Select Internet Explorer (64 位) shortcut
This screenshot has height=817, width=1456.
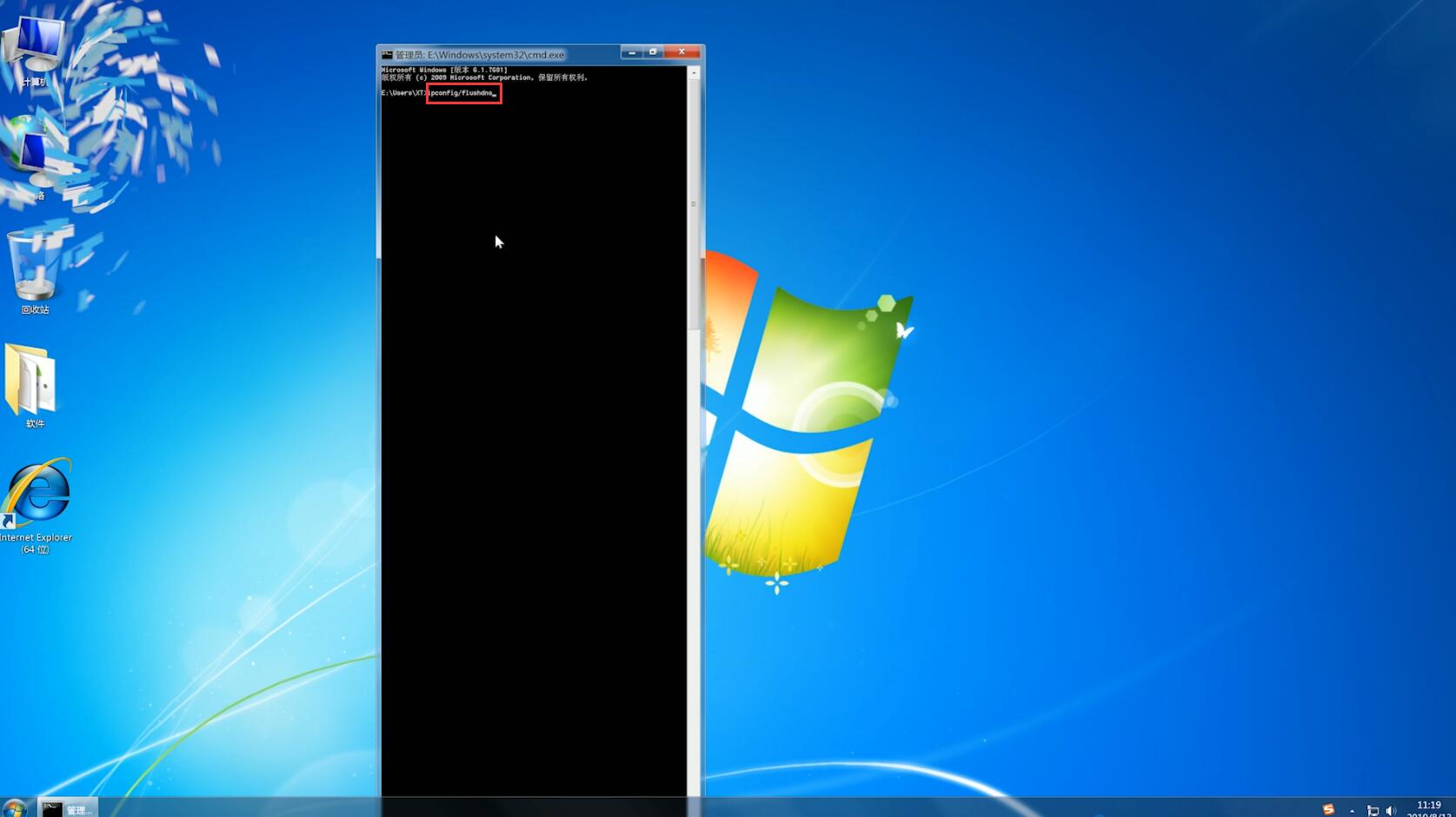pos(36,507)
